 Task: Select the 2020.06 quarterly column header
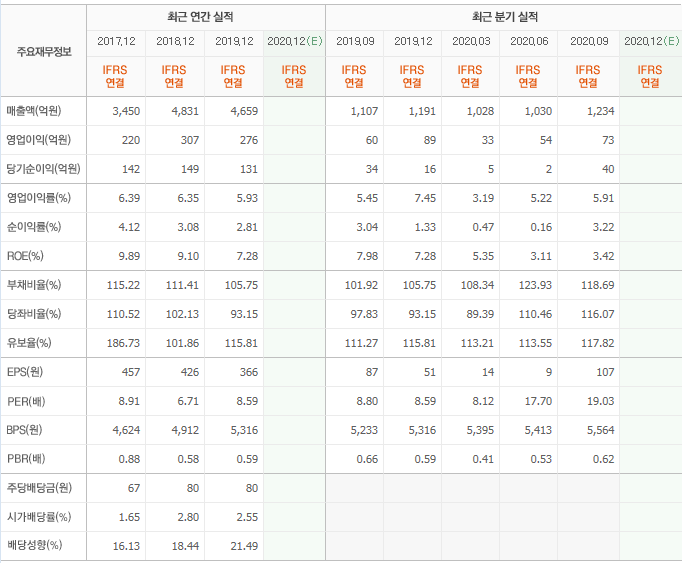click(x=529, y=41)
